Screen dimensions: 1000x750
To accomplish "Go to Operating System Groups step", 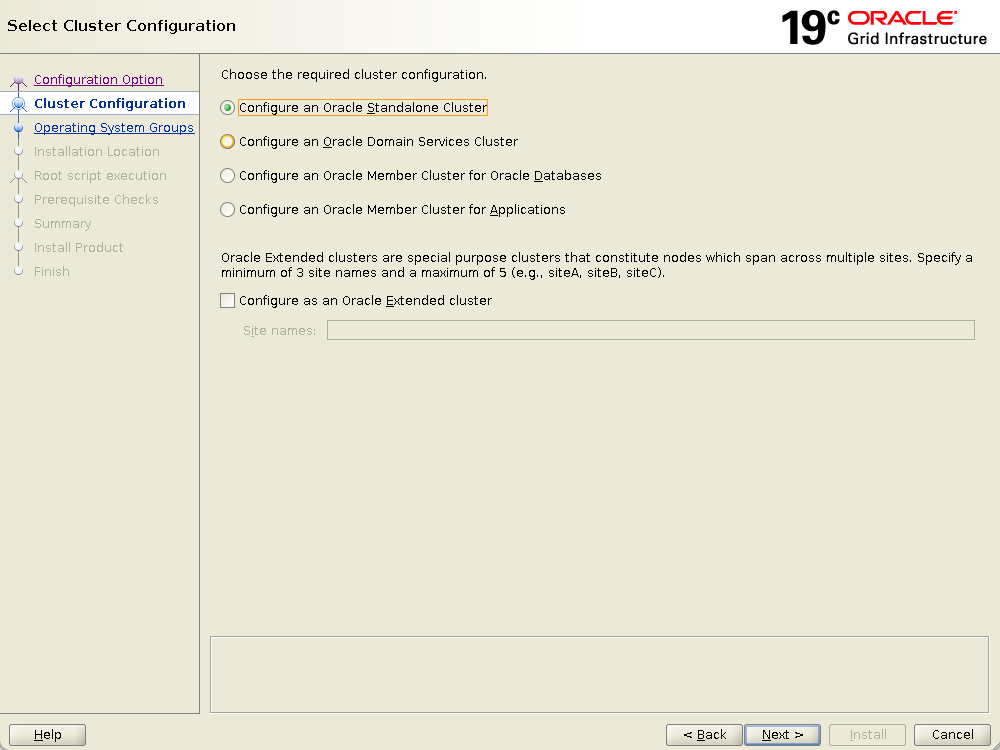I will coord(113,128).
